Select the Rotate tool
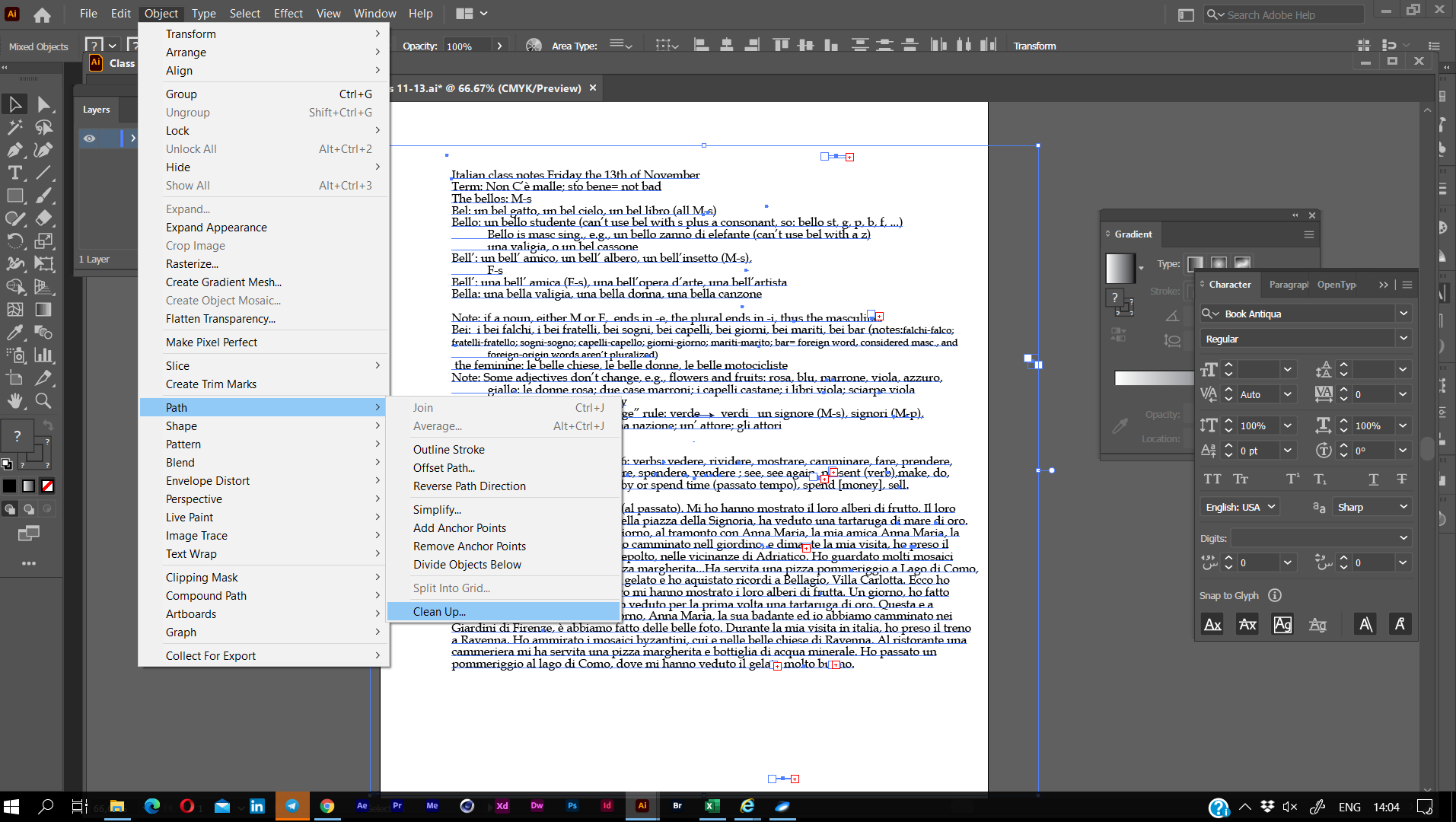Viewport: 1456px width, 822px height. [15, 241]
